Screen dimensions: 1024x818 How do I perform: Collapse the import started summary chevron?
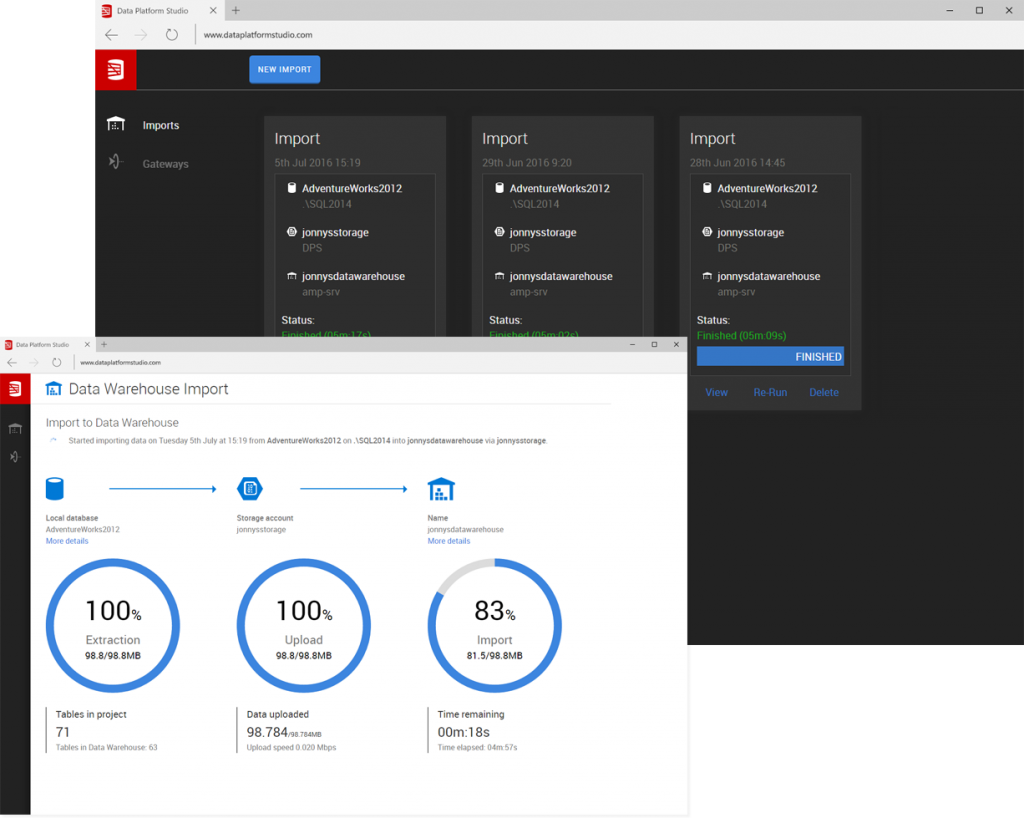(x=53, y=439)
